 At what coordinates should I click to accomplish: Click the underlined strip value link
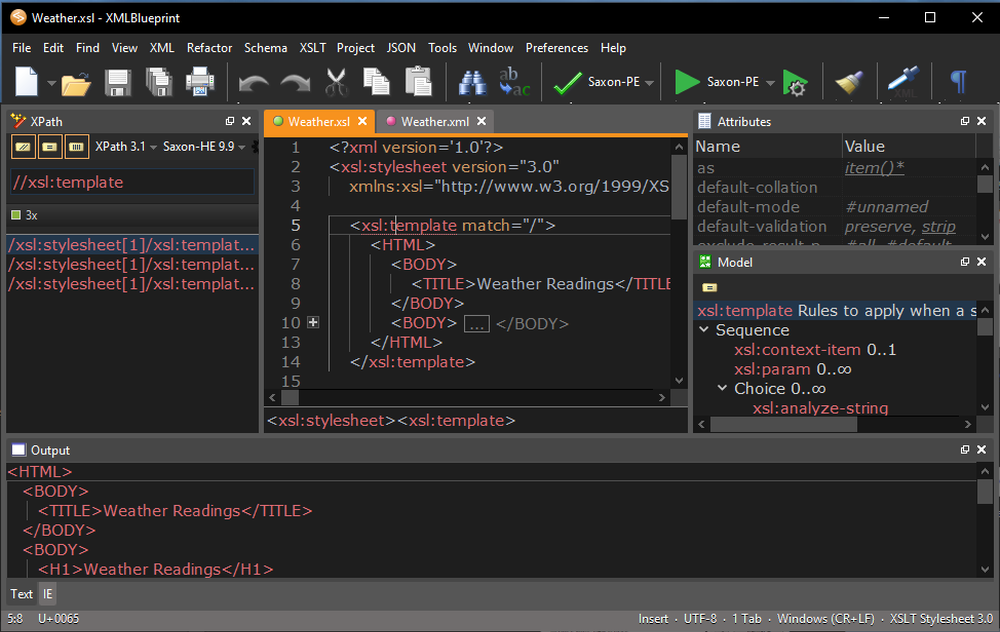[x=938, y=227]
